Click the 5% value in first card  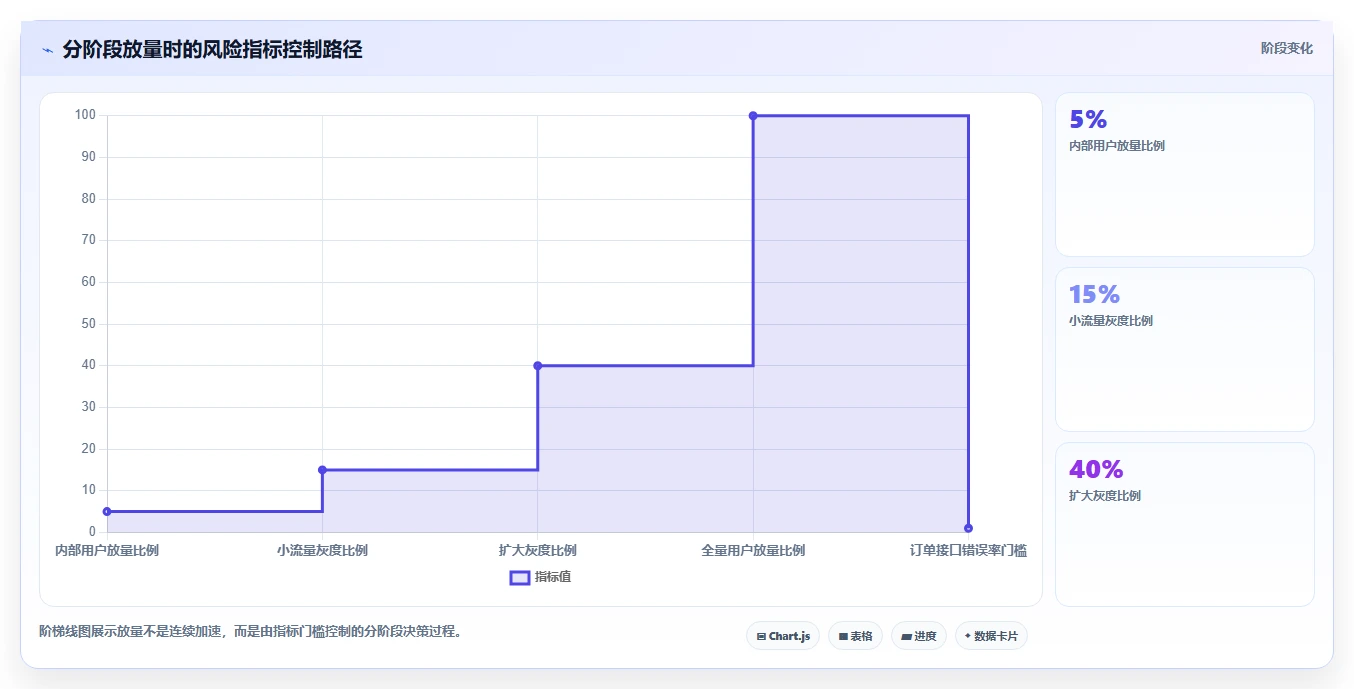point(1088,120)
